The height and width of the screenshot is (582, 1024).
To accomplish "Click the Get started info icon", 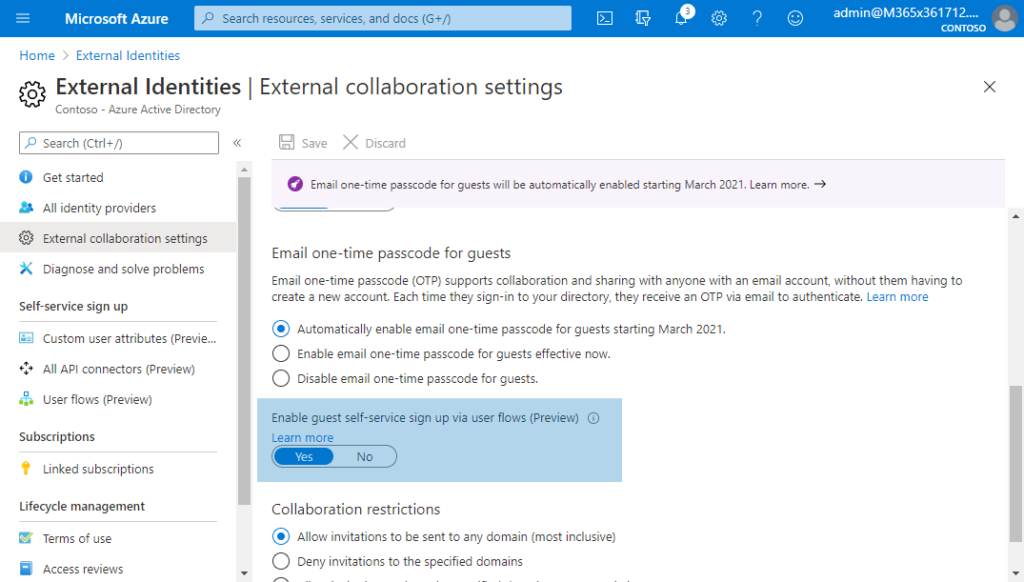I will click(x=26, y=177).
